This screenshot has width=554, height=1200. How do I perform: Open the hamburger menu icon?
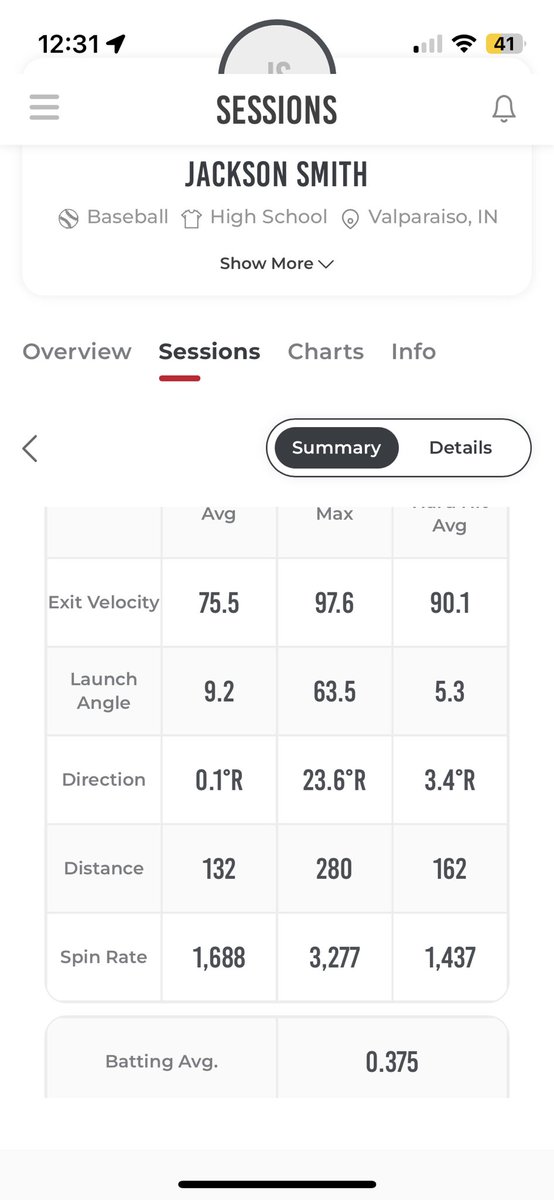click(44, 107)
